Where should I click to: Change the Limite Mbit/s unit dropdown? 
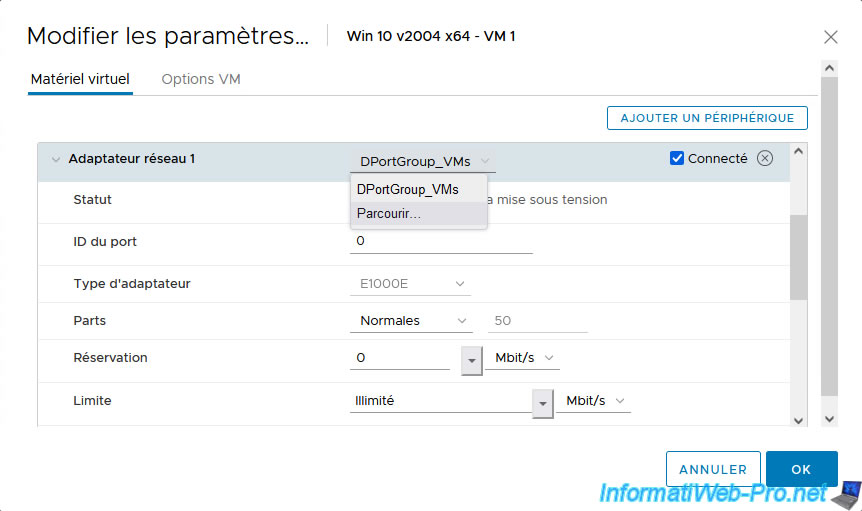pos(593,401)
